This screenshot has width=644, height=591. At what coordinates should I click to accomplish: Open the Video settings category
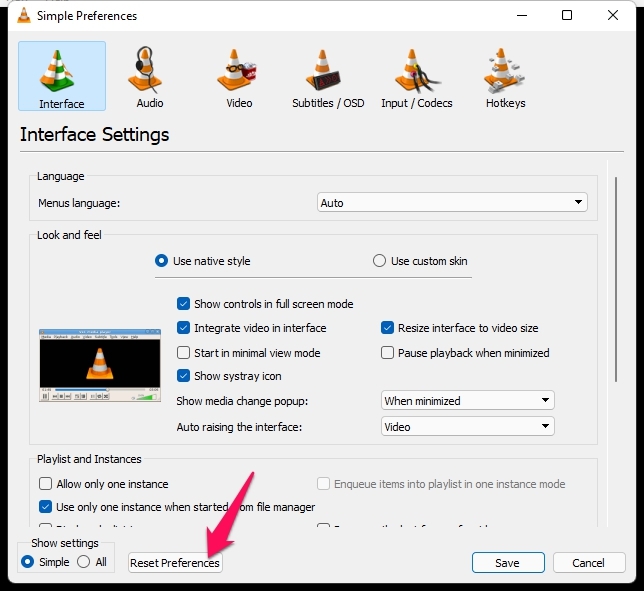[239, 77]
